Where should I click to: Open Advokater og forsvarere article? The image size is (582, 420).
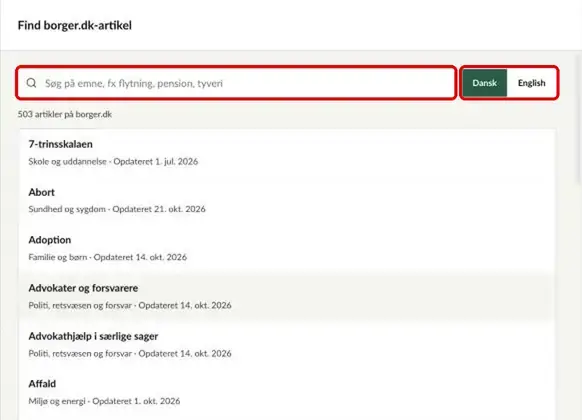(x=287, y=296)
